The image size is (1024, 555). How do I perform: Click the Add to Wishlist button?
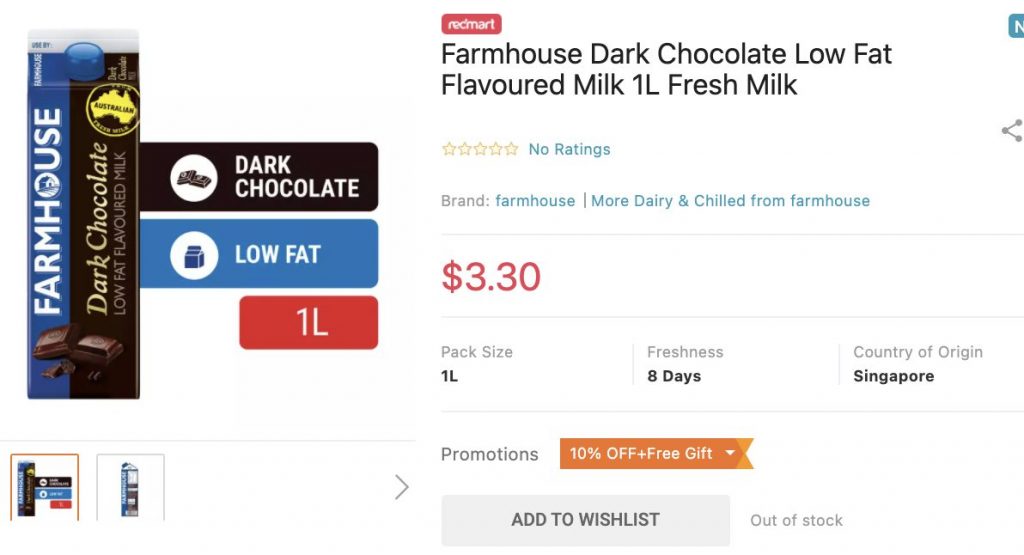tap(585, 520)
